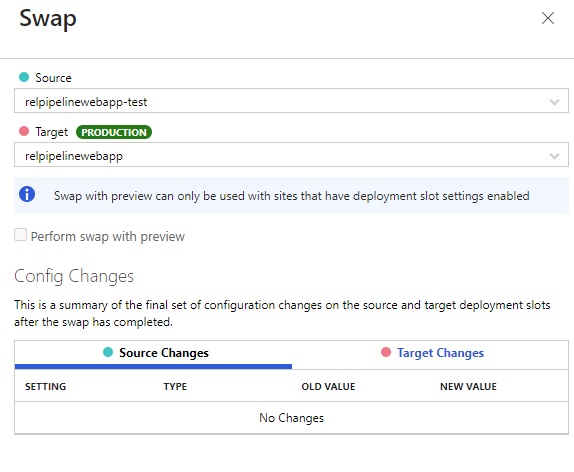Click teal dot next to Source label
The image size is (574, 472).
tap(24, 77)
